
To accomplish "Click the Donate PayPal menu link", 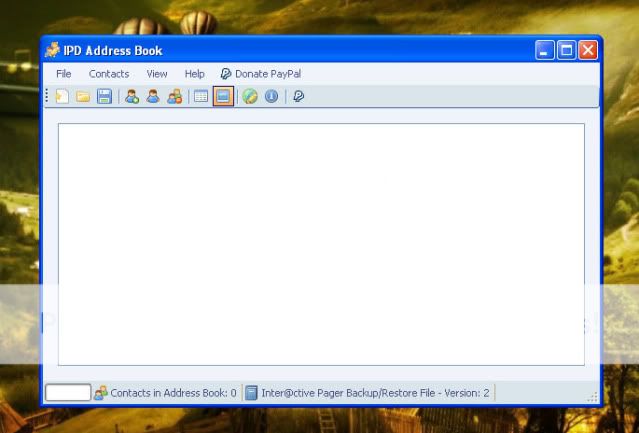I will point(261,74).
